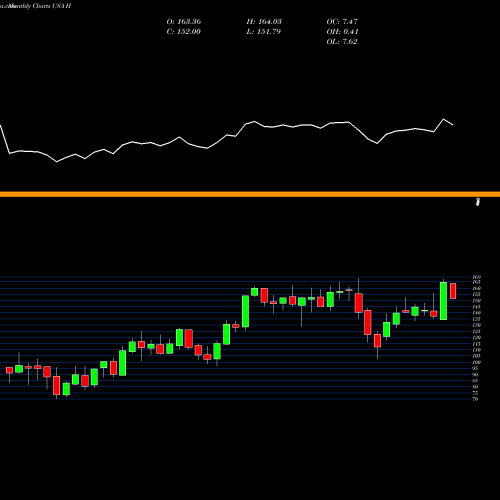Screen dimensions: 500x500
Task: Click the last red candlestick at the right end
Action: [x=453, y=291]
